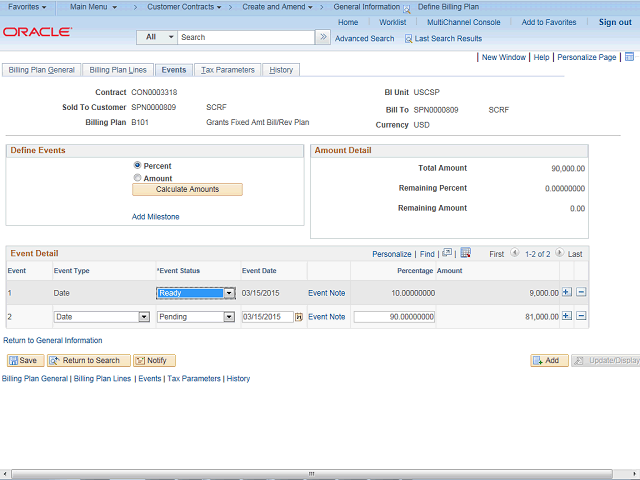Open the Favorites dropdown menu

pos(27,7)
